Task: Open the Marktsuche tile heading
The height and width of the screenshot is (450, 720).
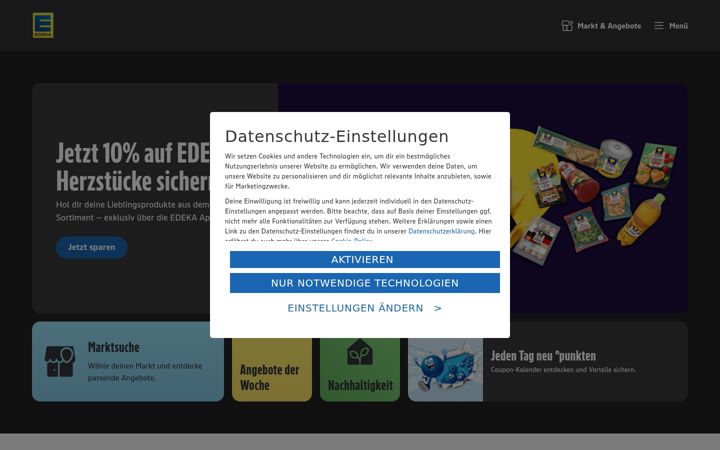Action: coord(113,347)
